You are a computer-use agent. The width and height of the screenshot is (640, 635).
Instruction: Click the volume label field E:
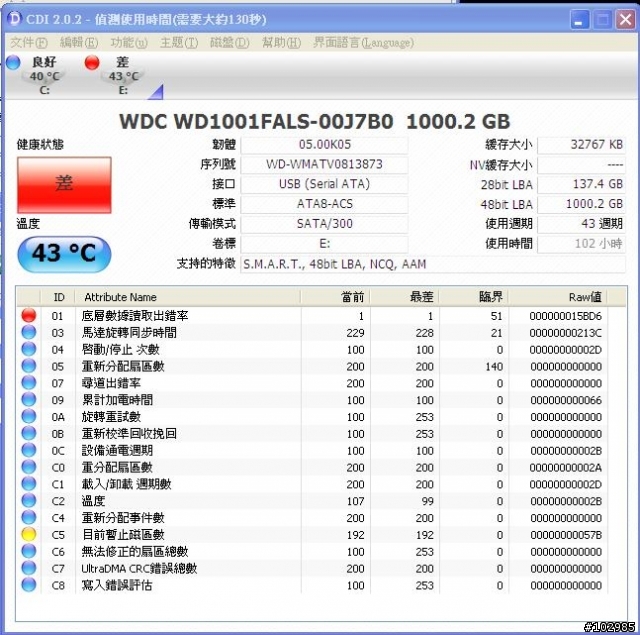pyautogui.click(x=324, y=244)
